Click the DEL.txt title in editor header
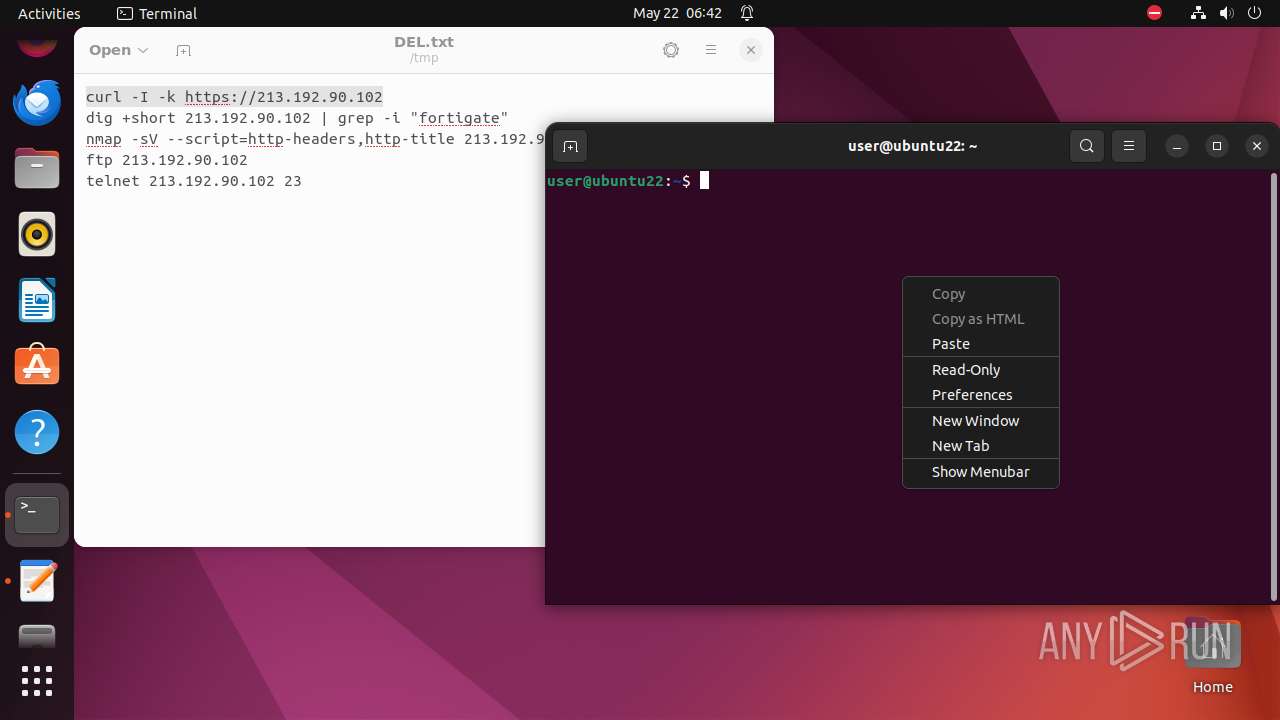This screenshot has width=1280, height=720. pyautogui.click(x=424, y=42)
